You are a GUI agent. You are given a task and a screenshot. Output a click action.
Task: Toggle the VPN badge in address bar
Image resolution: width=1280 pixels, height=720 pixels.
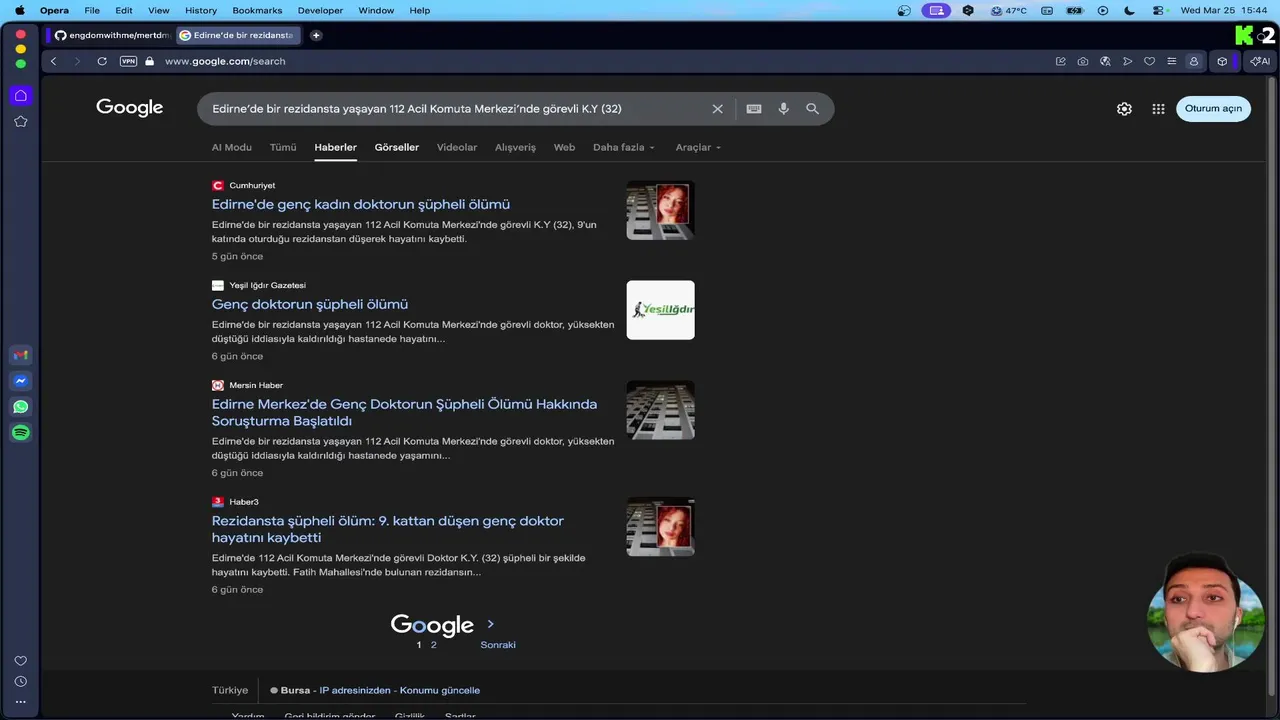pyautogui.click(x=128, y=61)
